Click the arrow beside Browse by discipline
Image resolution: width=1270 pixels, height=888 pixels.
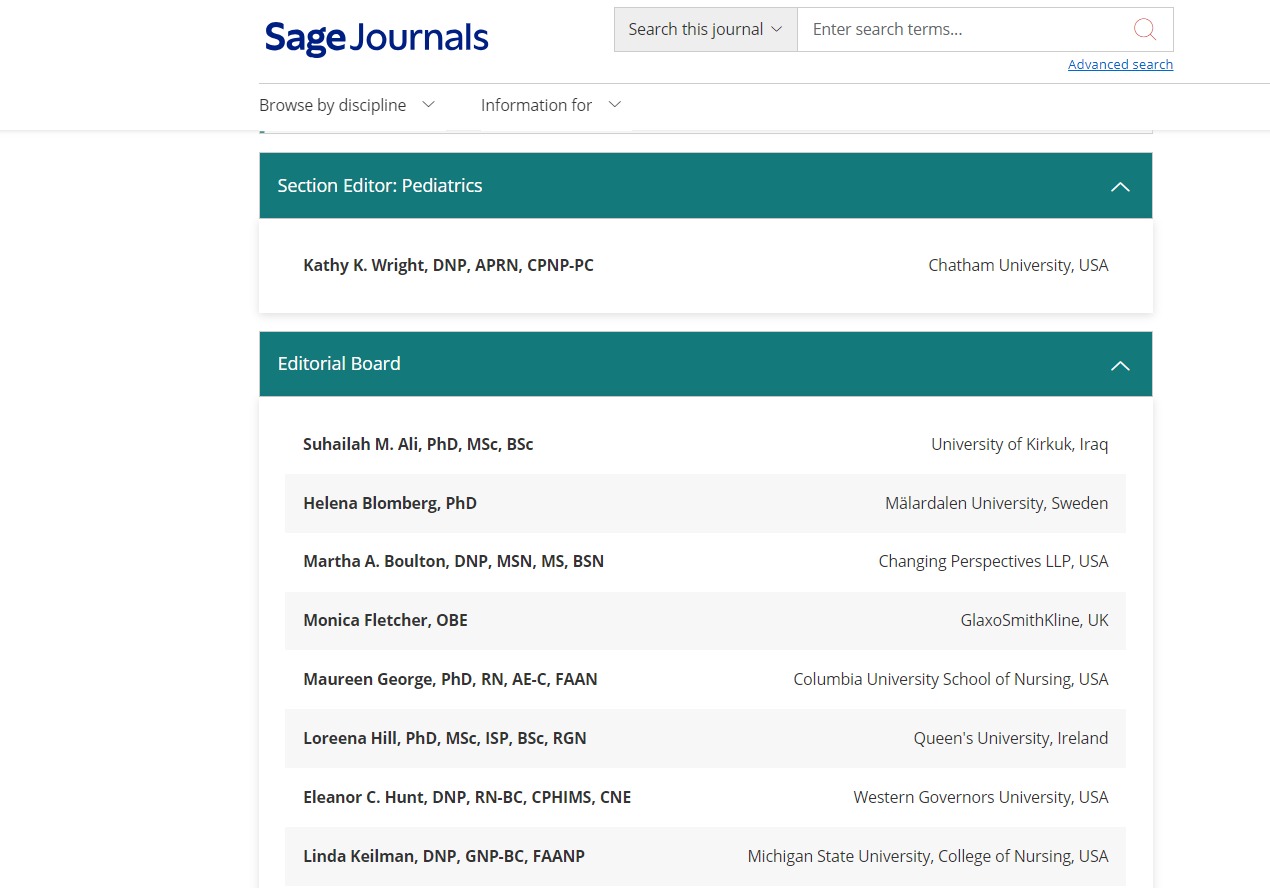coord(429,105)
